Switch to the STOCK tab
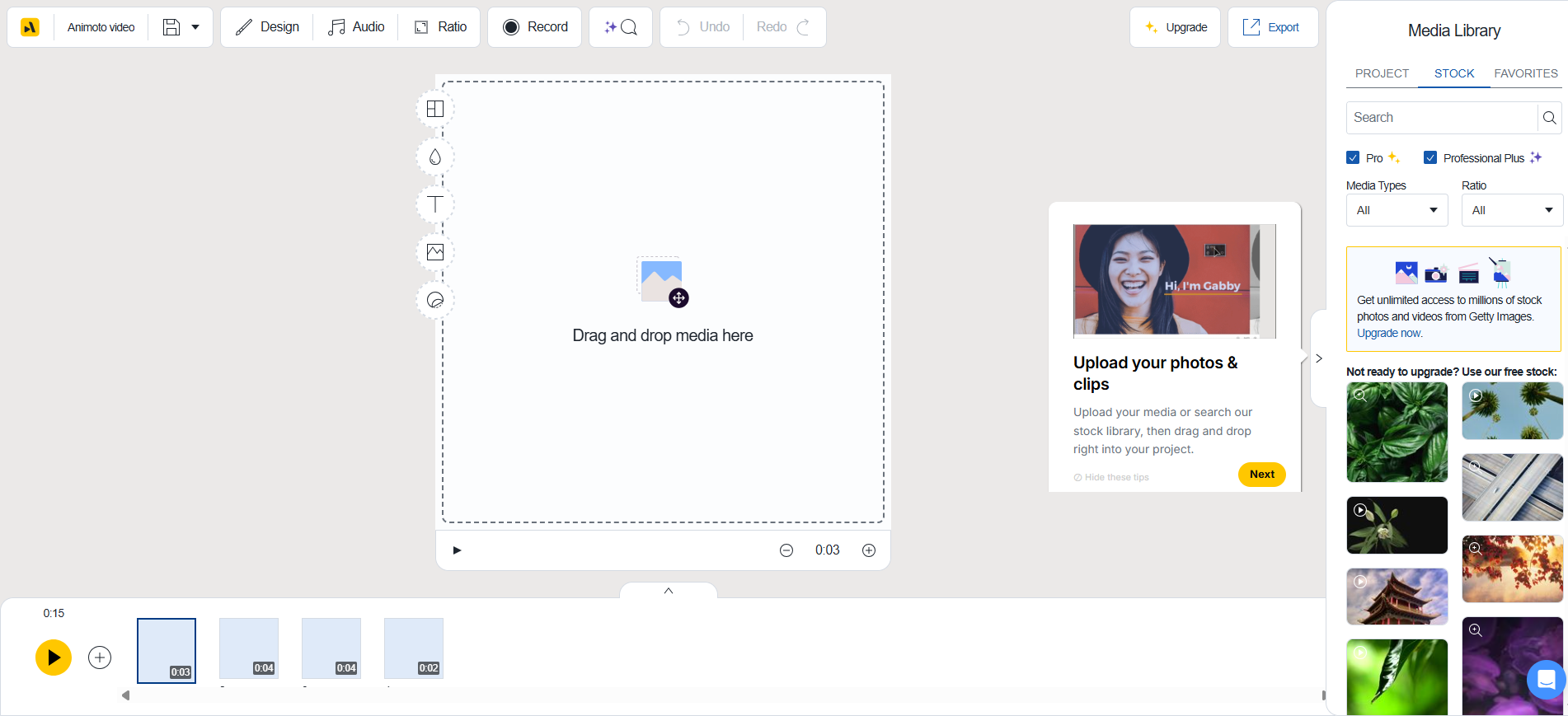The width and height of the screenshot is (1568, 716). coord(1454,73)
